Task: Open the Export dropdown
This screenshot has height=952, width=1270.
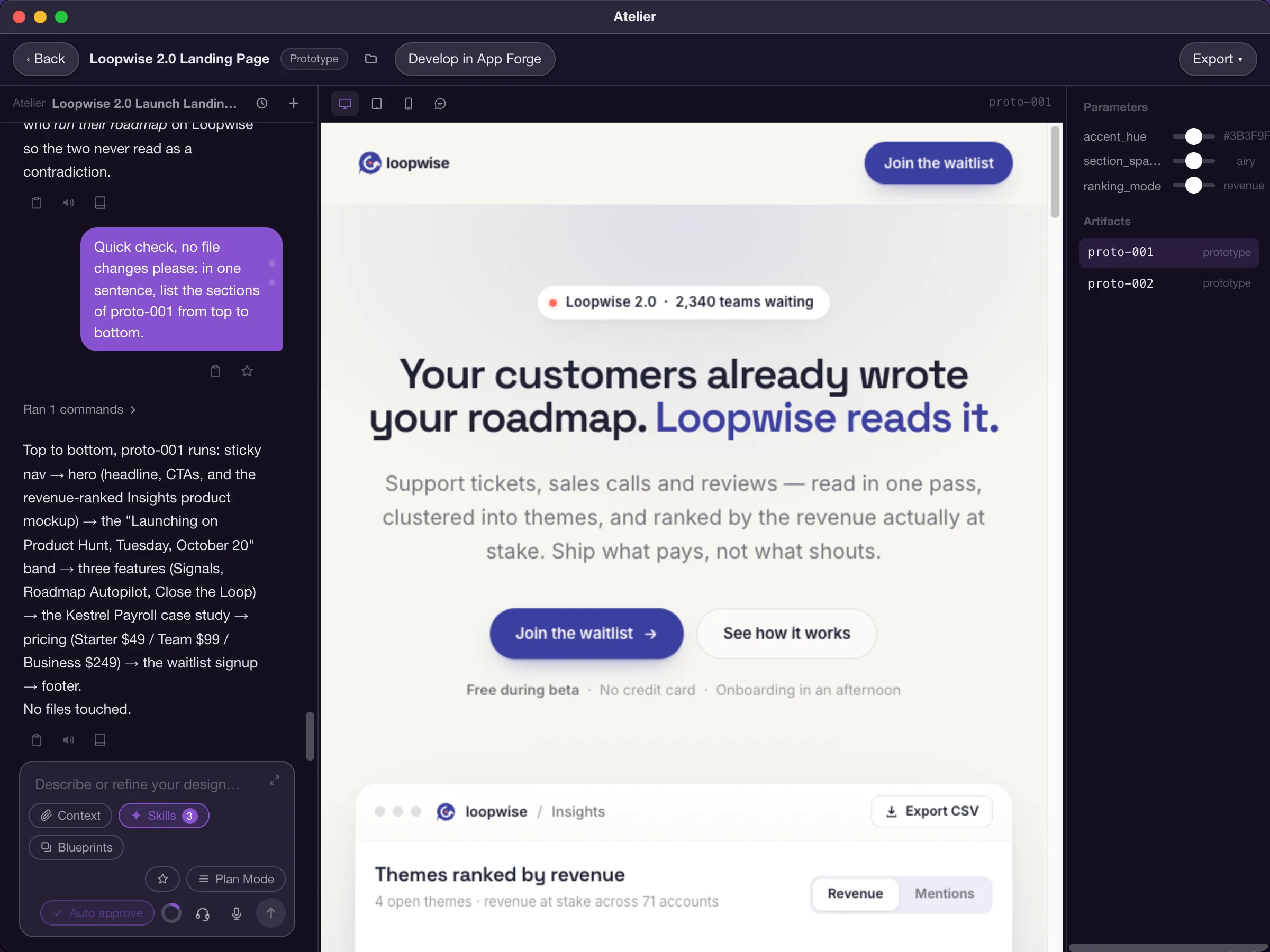Action: click(x=1217, y=59)
